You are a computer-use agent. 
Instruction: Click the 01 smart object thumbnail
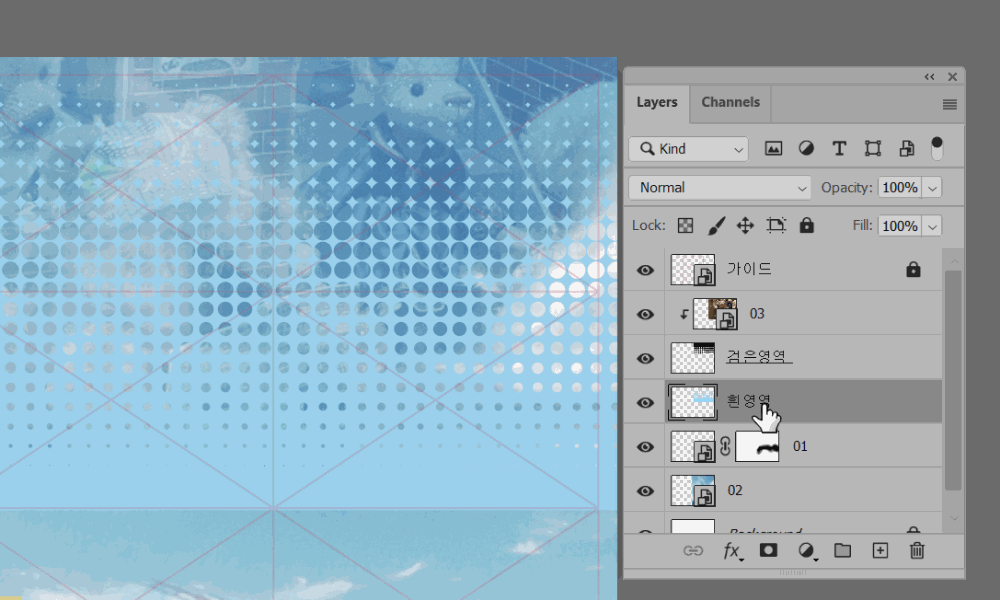pyautogui.click(x=693, y=446)
